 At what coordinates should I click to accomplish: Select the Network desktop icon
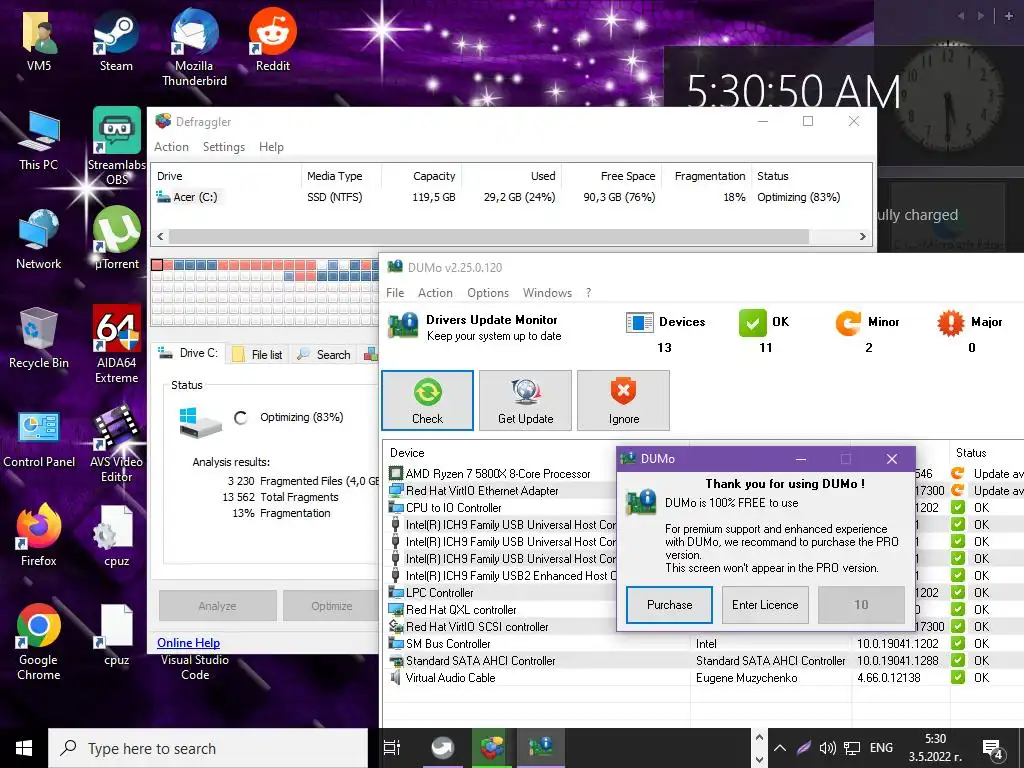pos(39,240)
